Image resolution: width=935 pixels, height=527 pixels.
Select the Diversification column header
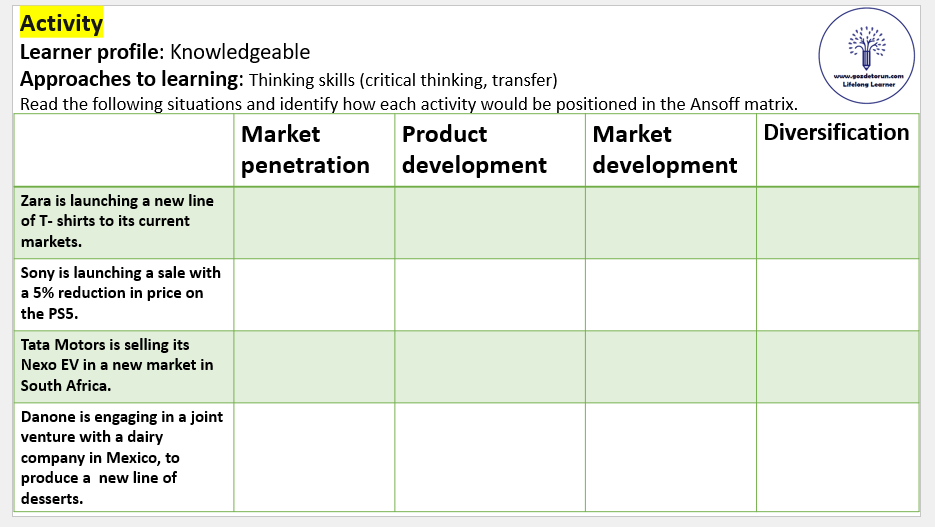click(836, 133)
